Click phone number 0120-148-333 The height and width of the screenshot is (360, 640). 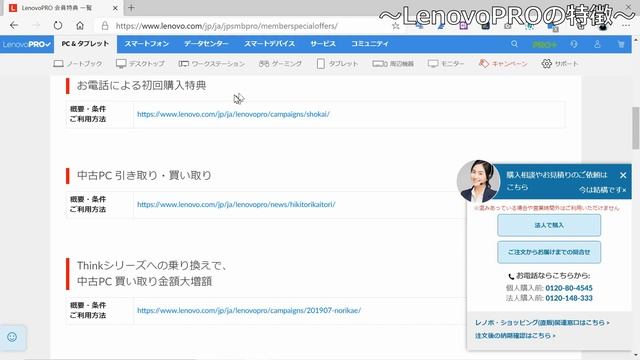[569, 298]
